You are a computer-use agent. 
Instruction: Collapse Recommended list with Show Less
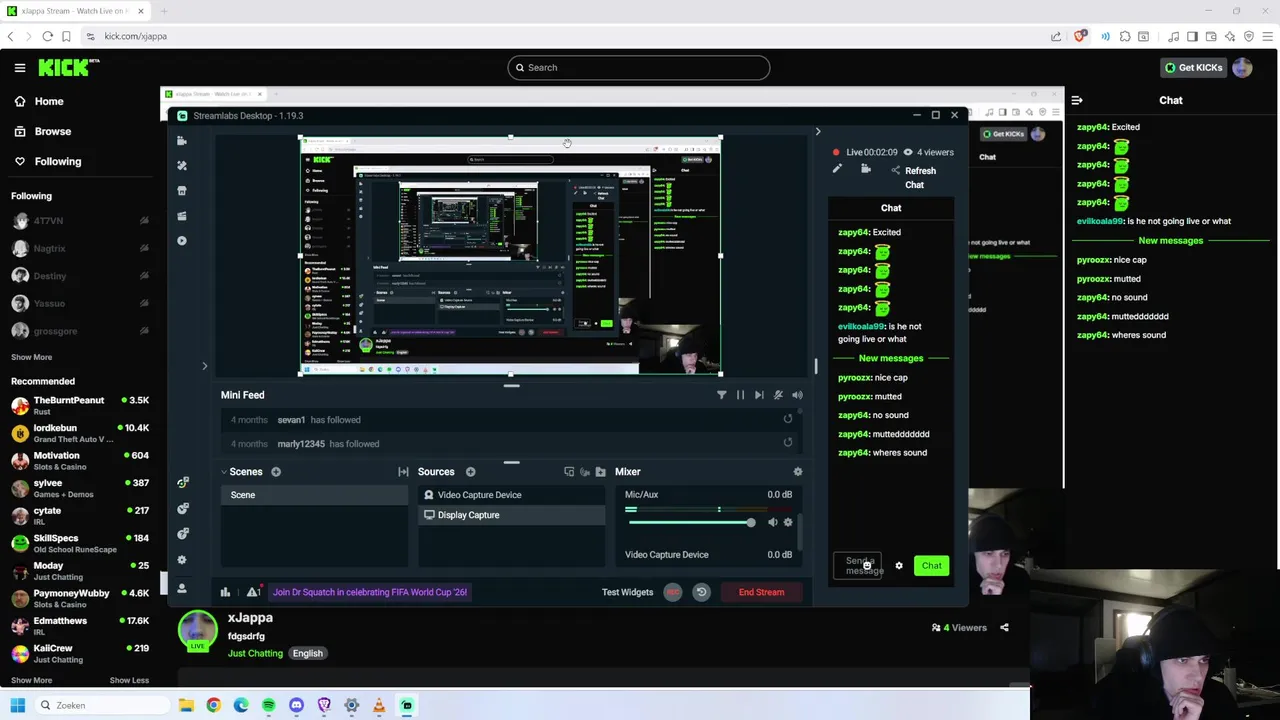pos(129,680)
